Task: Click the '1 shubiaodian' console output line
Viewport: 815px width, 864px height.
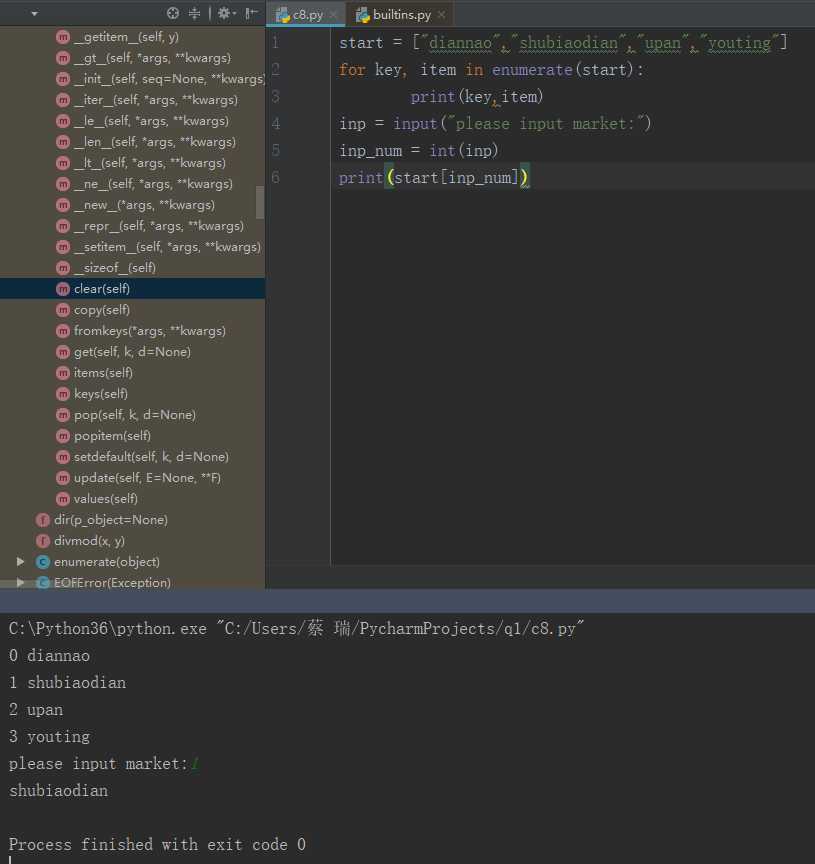Action: coord(67,683)
